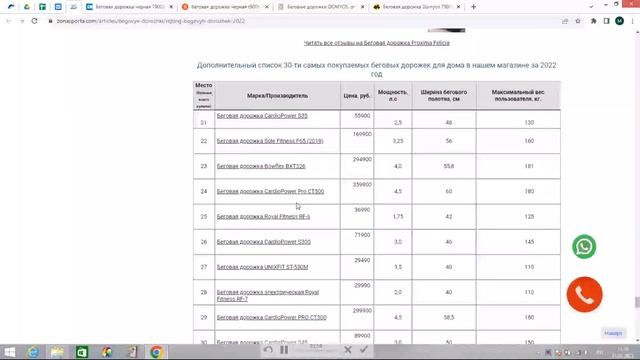
Task: Restart the recording with undo arrow
Action: pos(268,349)
